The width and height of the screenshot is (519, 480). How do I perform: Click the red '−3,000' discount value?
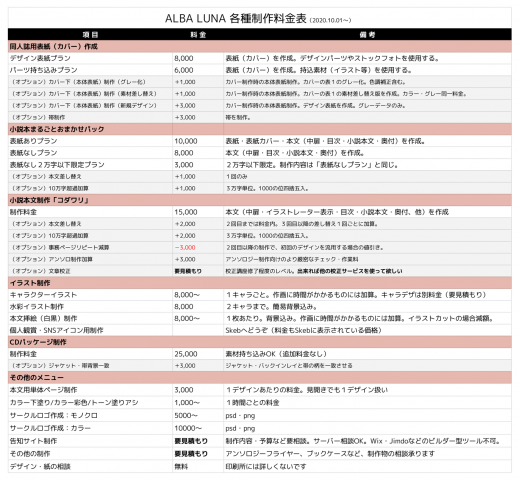point(185,248)
